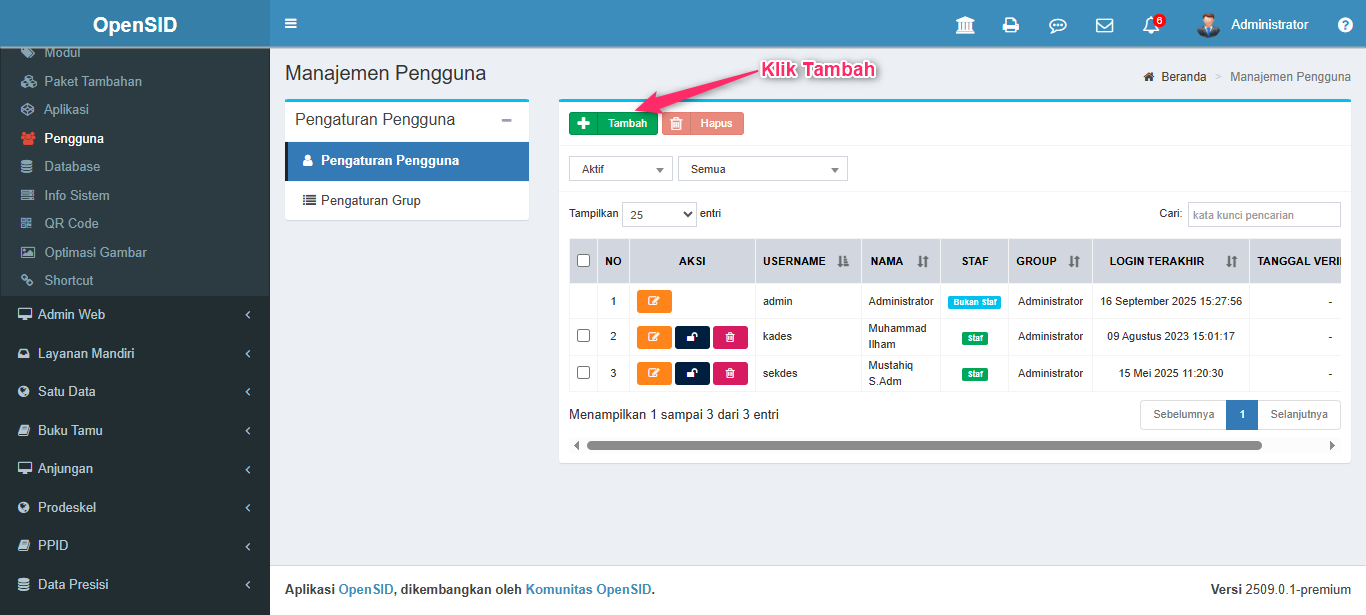Click the printer icon in header
The height and width of the screenshot is (615, 1366).
click(x=1011, y=25)
